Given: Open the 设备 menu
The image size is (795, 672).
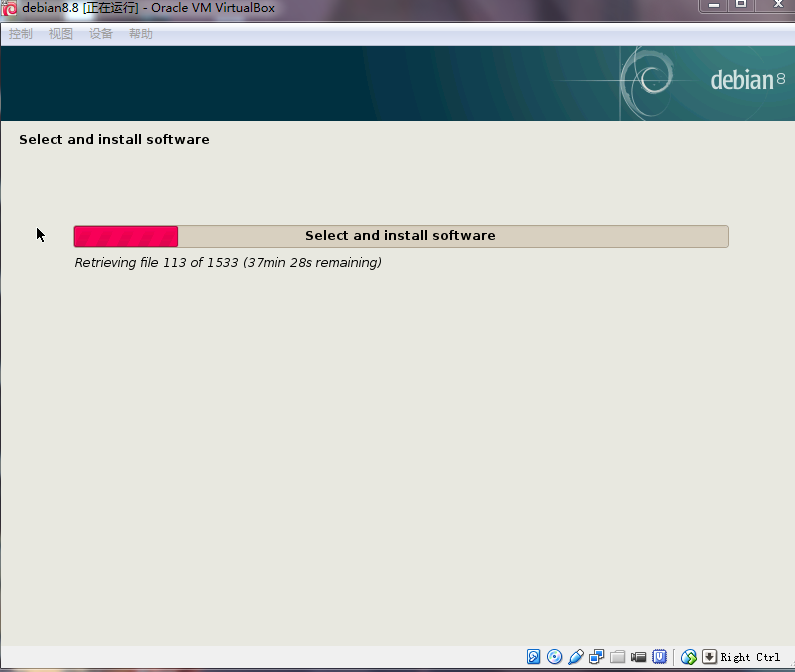Looking at the screenshot, I should [x=101, y=34].
